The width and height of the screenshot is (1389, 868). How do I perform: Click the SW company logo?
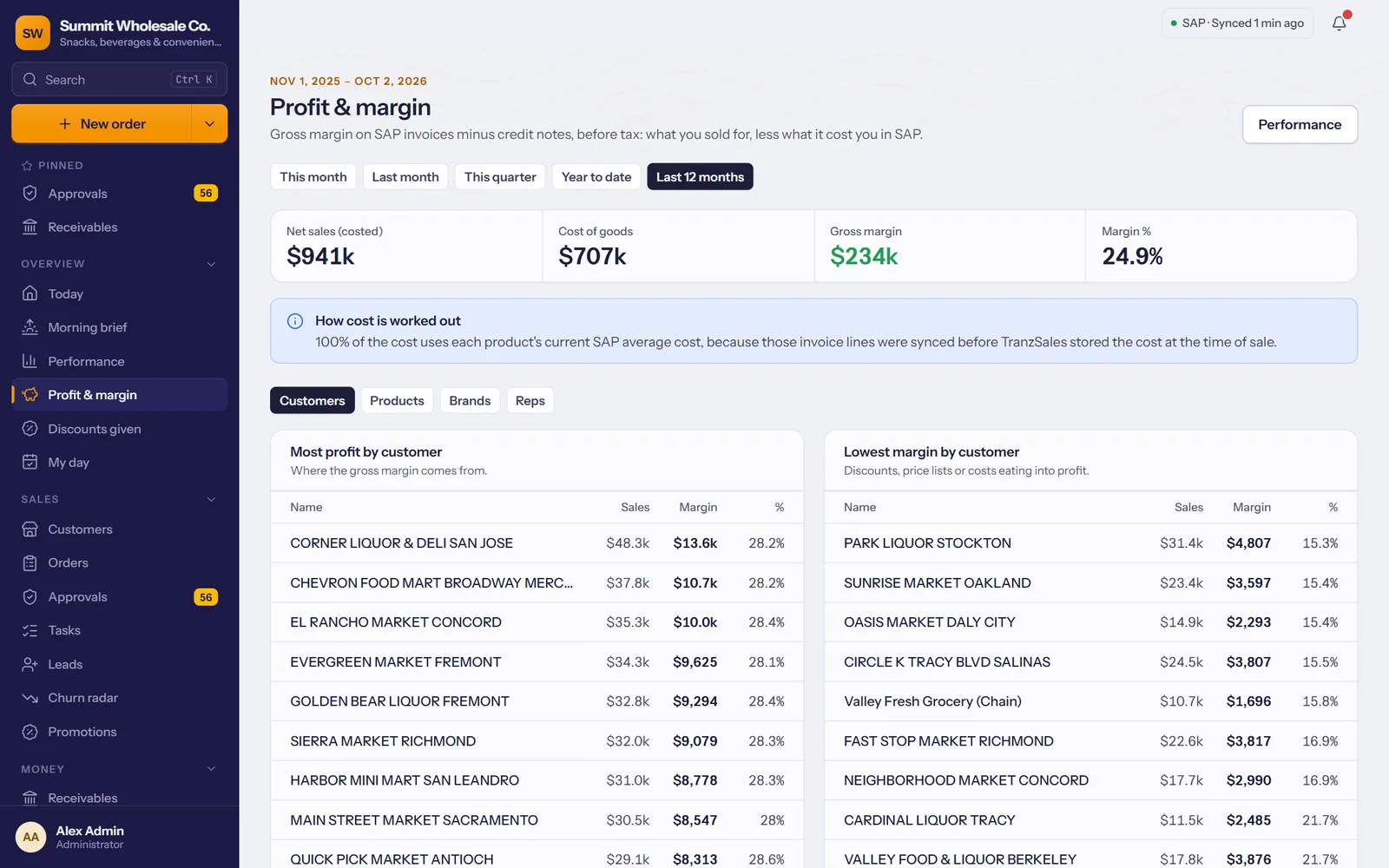(x=33, y=33)
